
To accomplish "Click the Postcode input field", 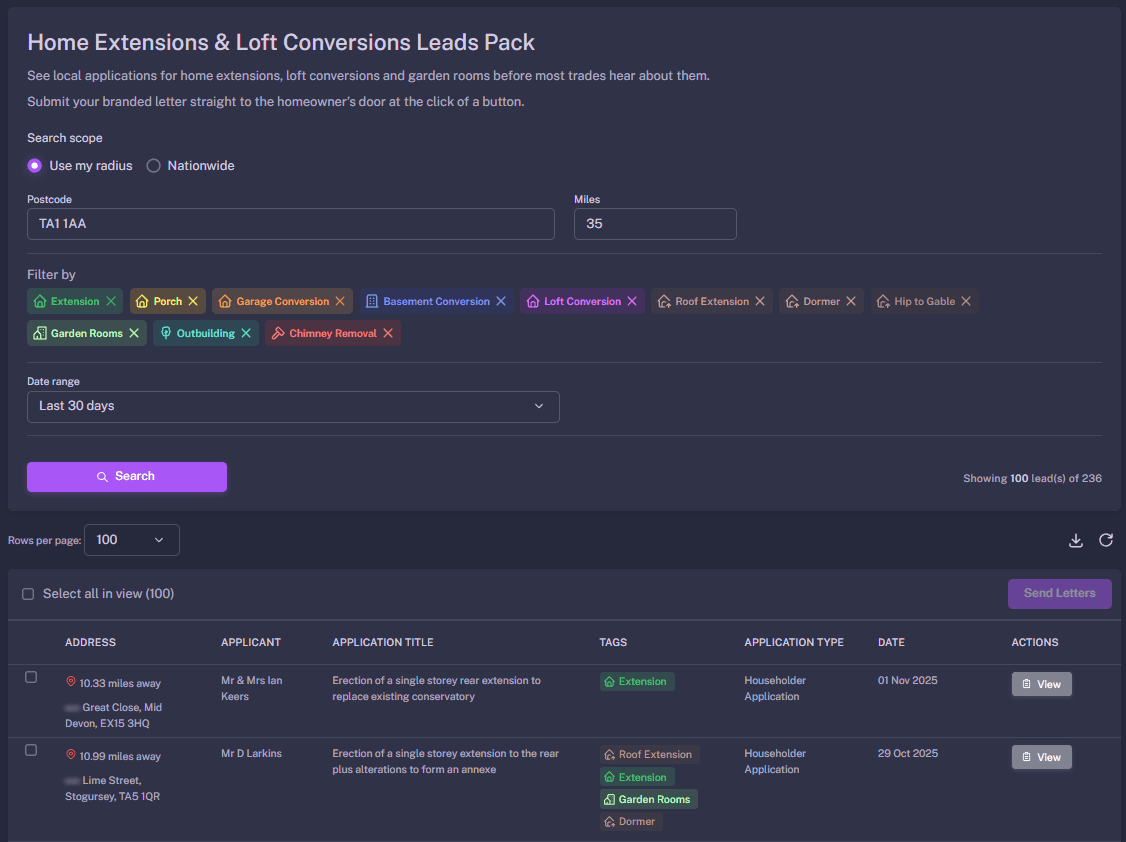I will click(290, 224).
